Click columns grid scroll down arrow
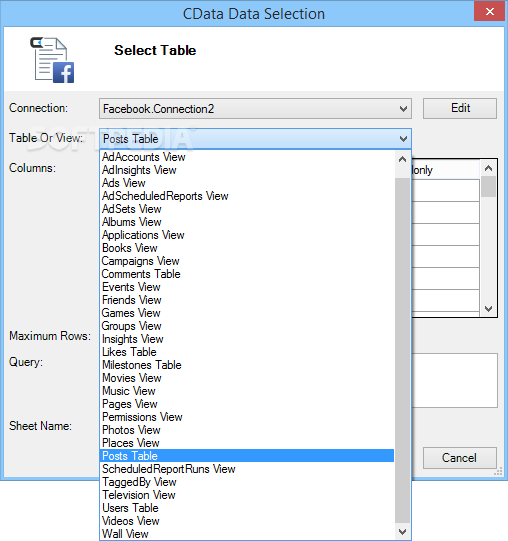 pyautogui.click(x=488, y=308)
